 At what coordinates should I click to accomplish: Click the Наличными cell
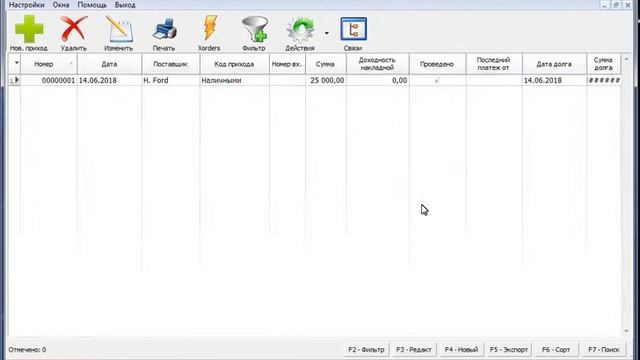[x=234, y=80]
